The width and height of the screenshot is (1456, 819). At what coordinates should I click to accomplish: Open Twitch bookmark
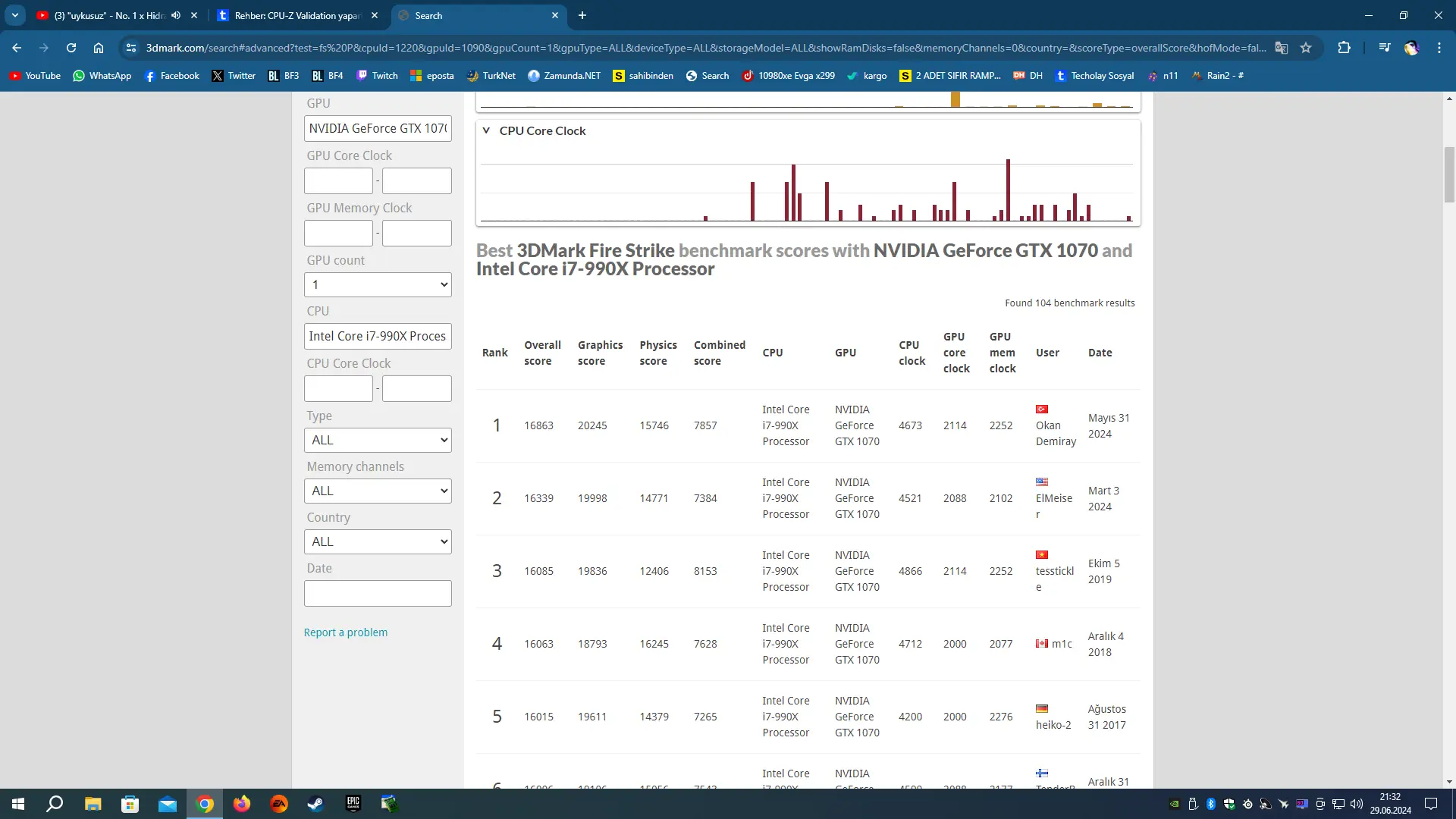click(377, 76)
